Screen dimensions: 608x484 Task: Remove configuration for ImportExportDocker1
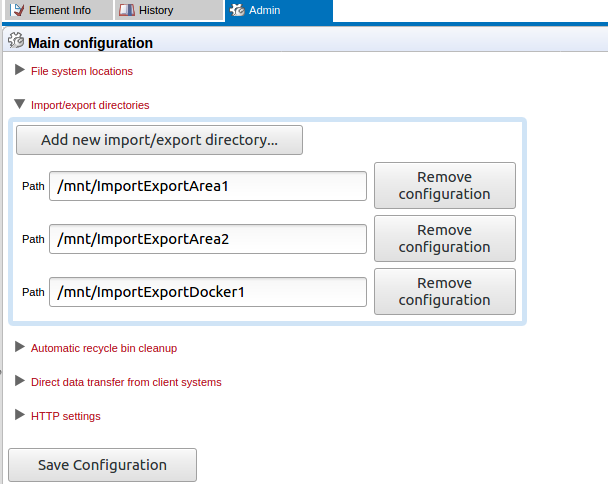[x=445, y=292]
